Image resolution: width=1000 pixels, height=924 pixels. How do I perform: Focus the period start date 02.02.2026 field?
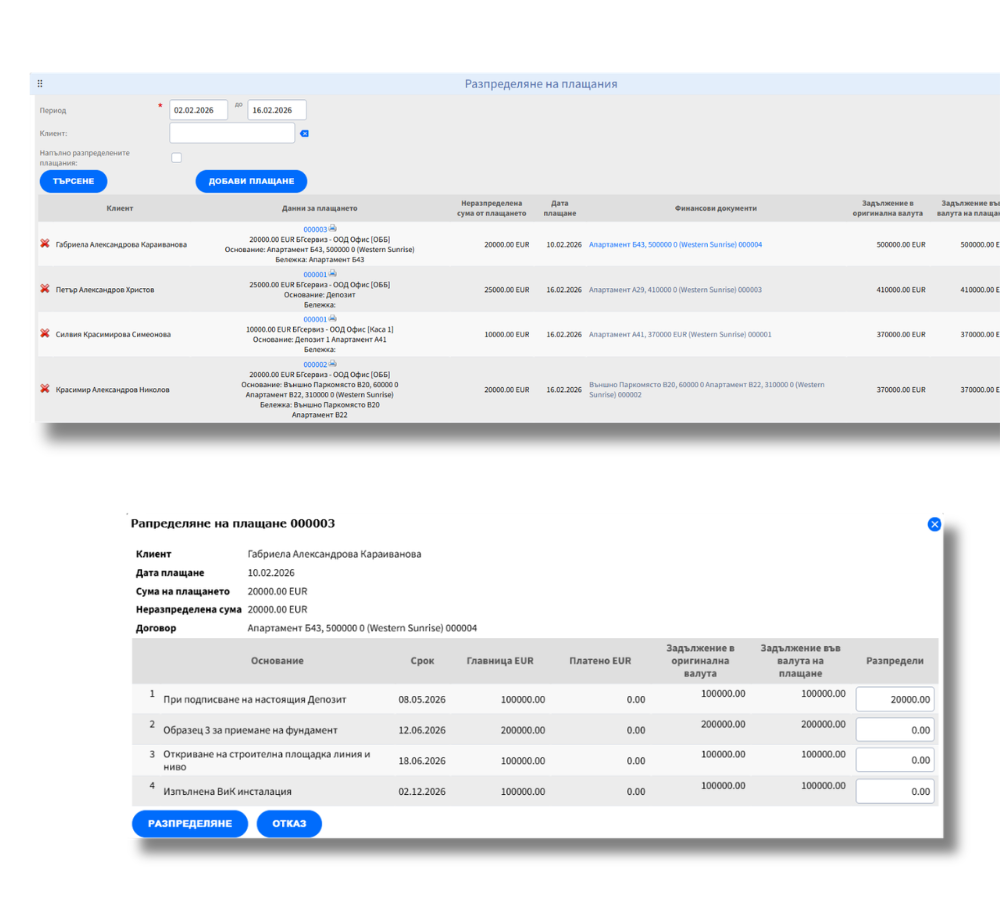pyautogui.click(x=199, y=110)
